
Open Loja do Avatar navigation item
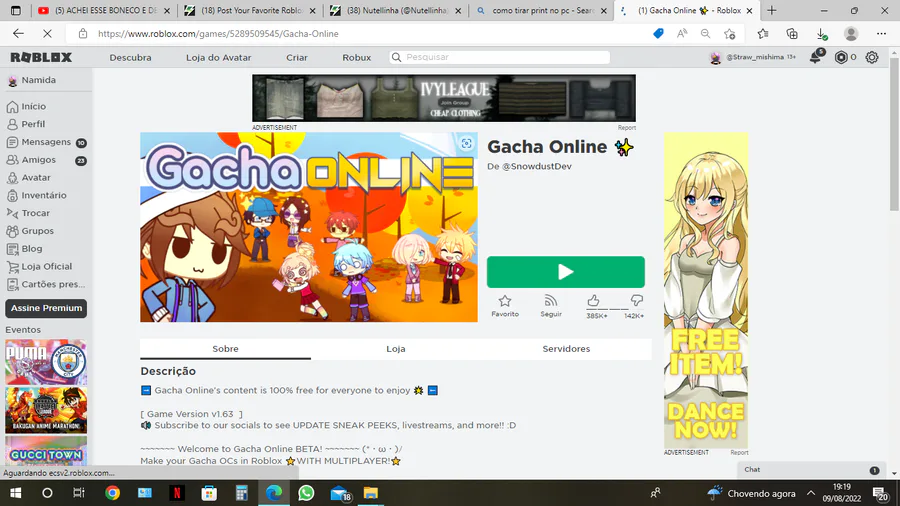click(x=219, y=57)
